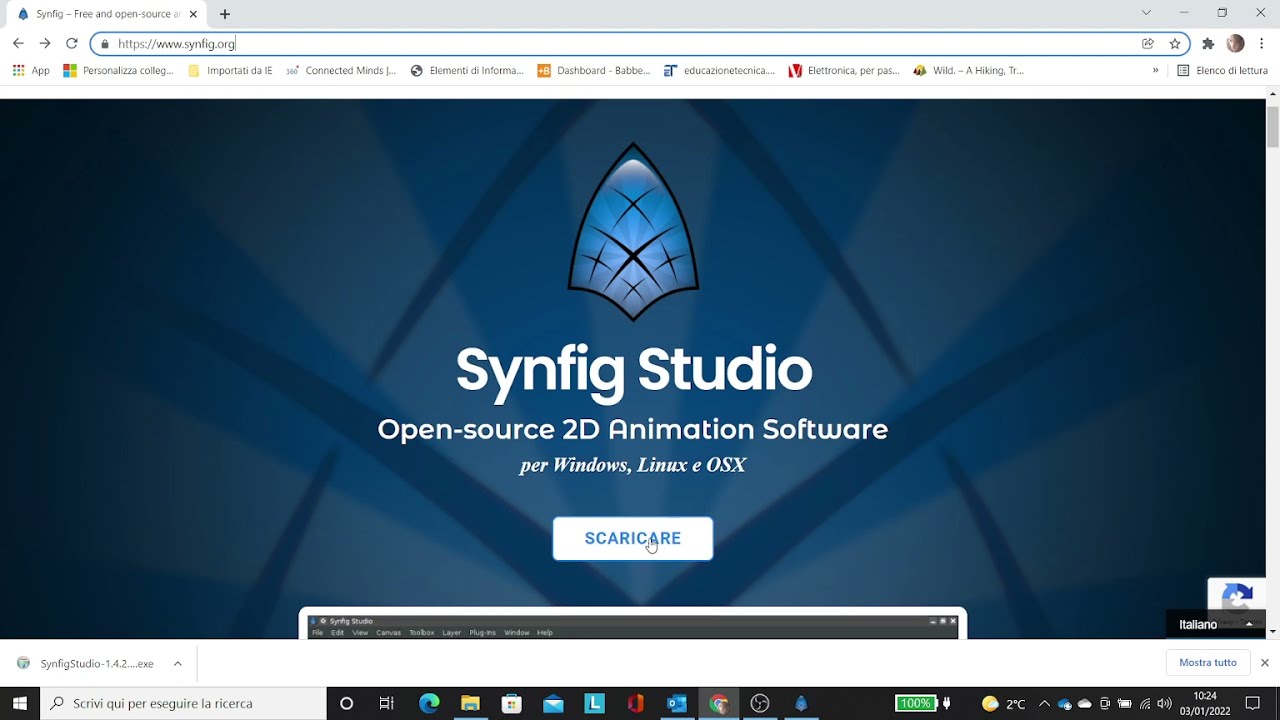Expand options for SynfigStudio download item
The image size is (1280, 720).
[177, 663]
